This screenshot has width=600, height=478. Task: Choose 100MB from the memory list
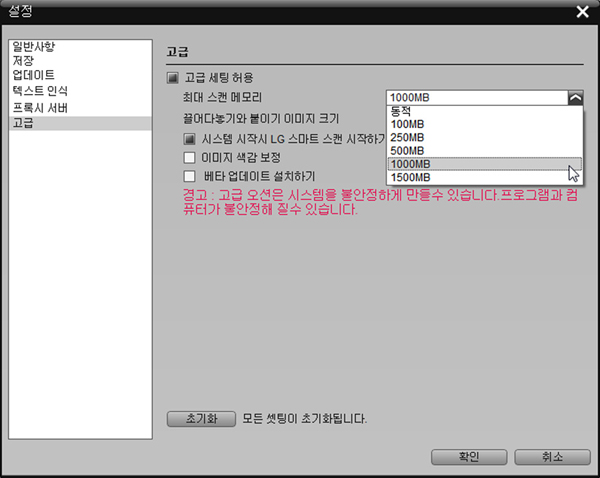(407, 124)
